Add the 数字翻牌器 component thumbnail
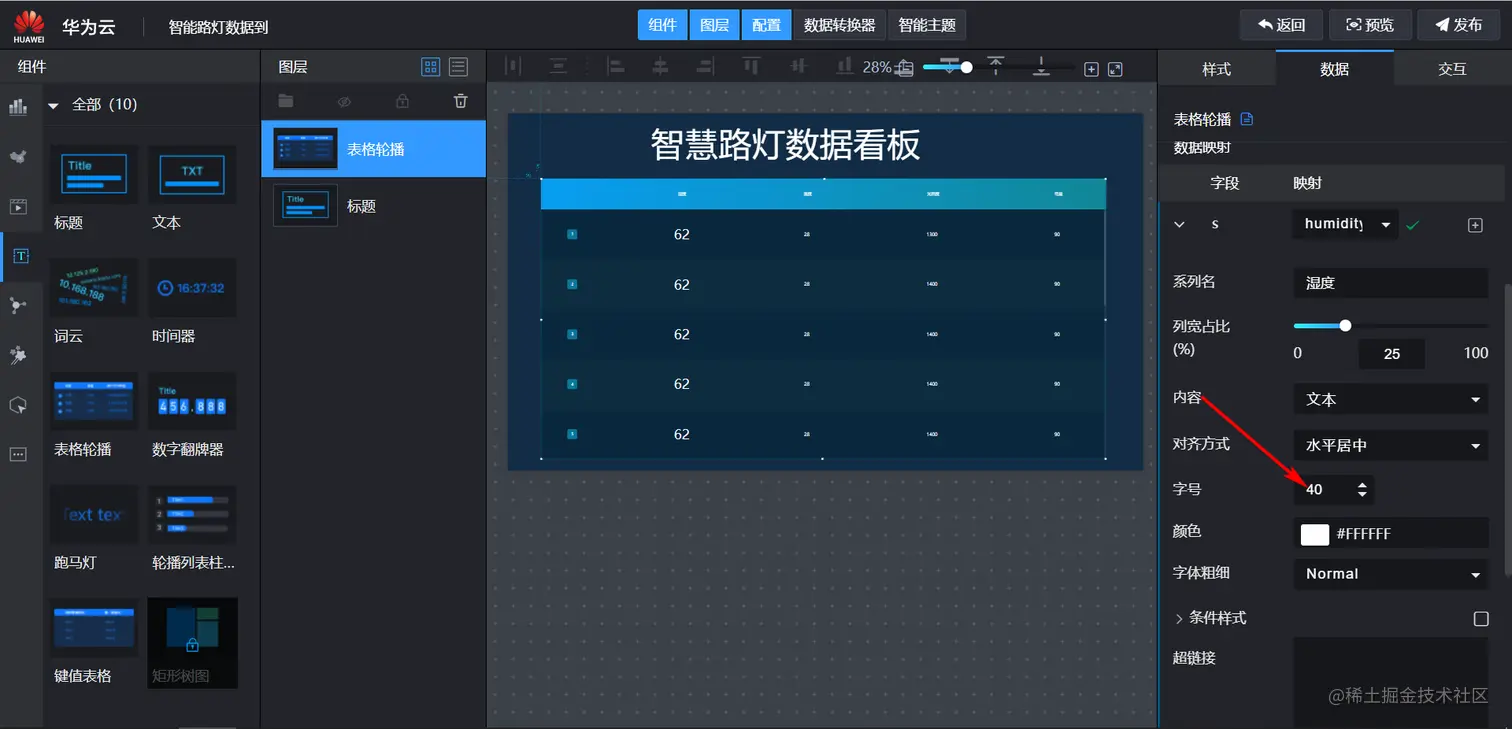 click(x=192, y=402)
